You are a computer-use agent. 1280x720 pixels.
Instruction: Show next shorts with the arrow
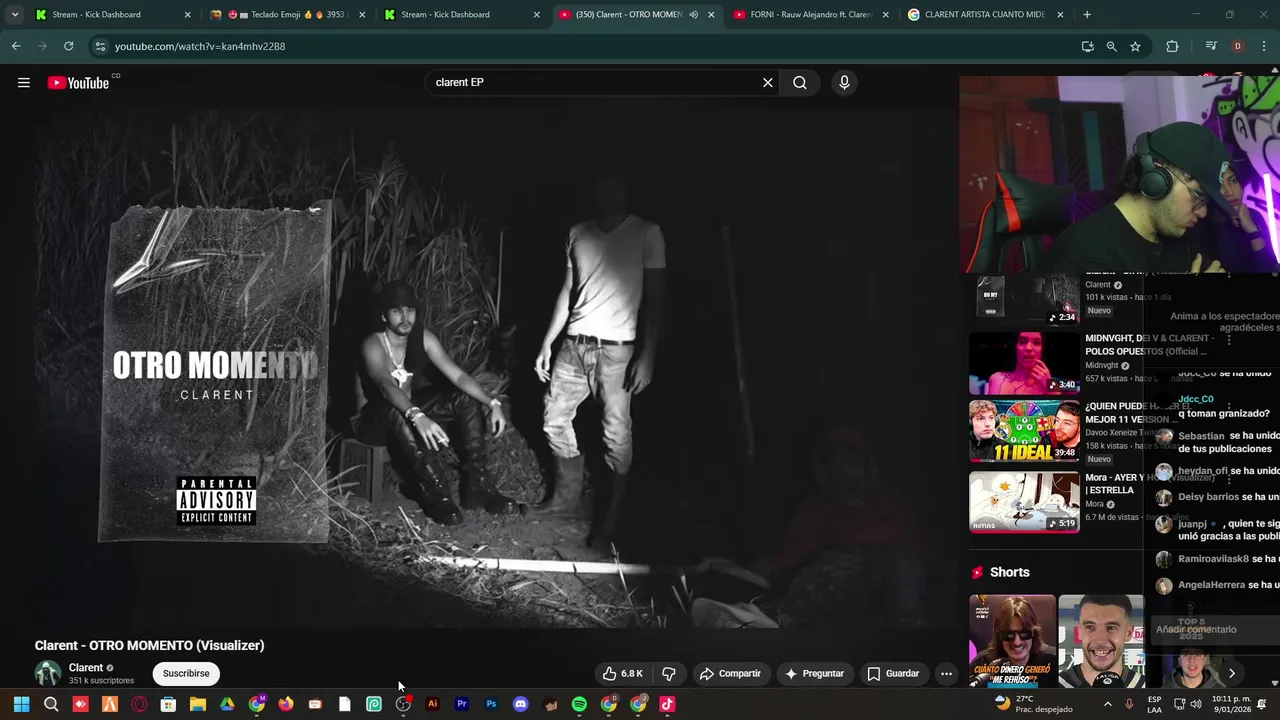coord(1231,674)
